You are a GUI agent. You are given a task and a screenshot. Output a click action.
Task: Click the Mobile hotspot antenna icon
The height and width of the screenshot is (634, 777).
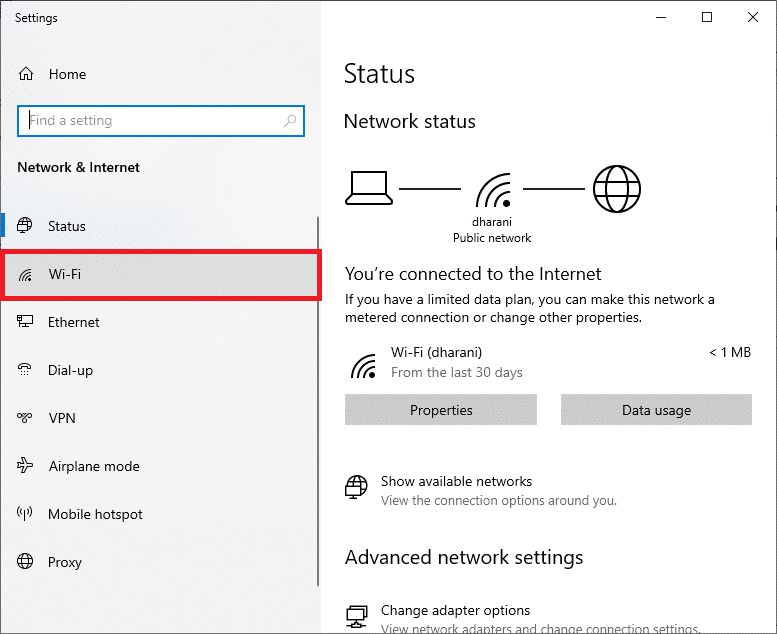(25, 513)
